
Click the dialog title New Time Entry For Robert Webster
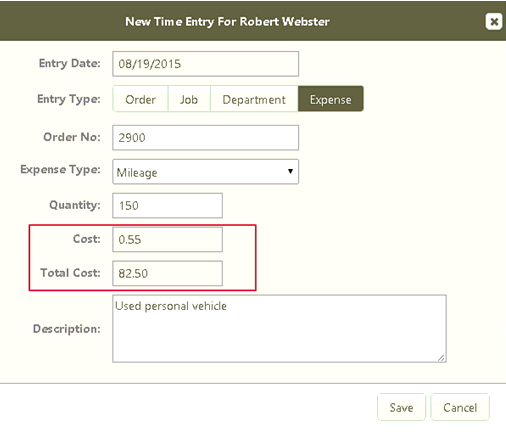[227, 22]
